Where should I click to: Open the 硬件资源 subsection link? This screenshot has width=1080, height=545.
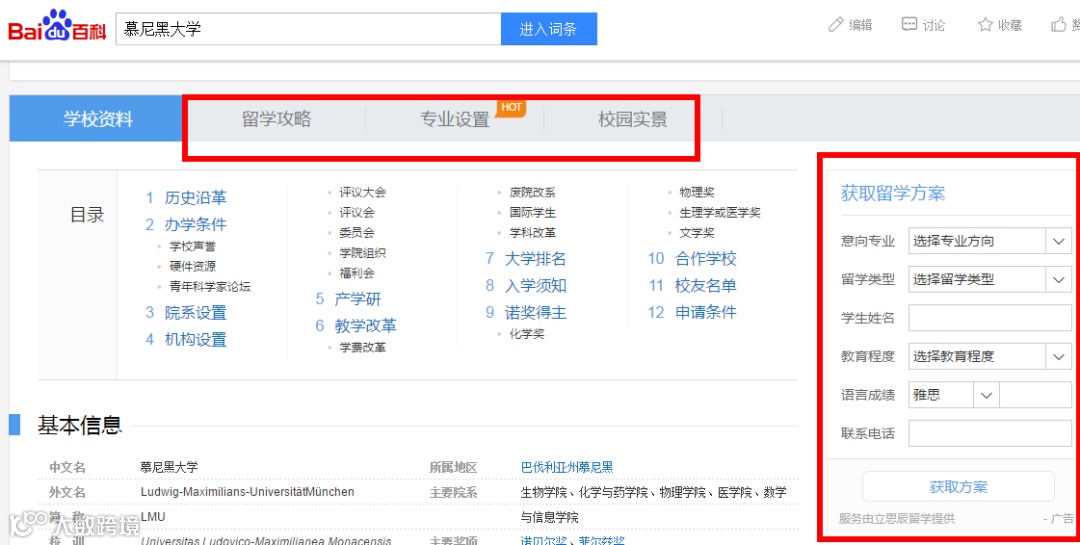[192, 266]
